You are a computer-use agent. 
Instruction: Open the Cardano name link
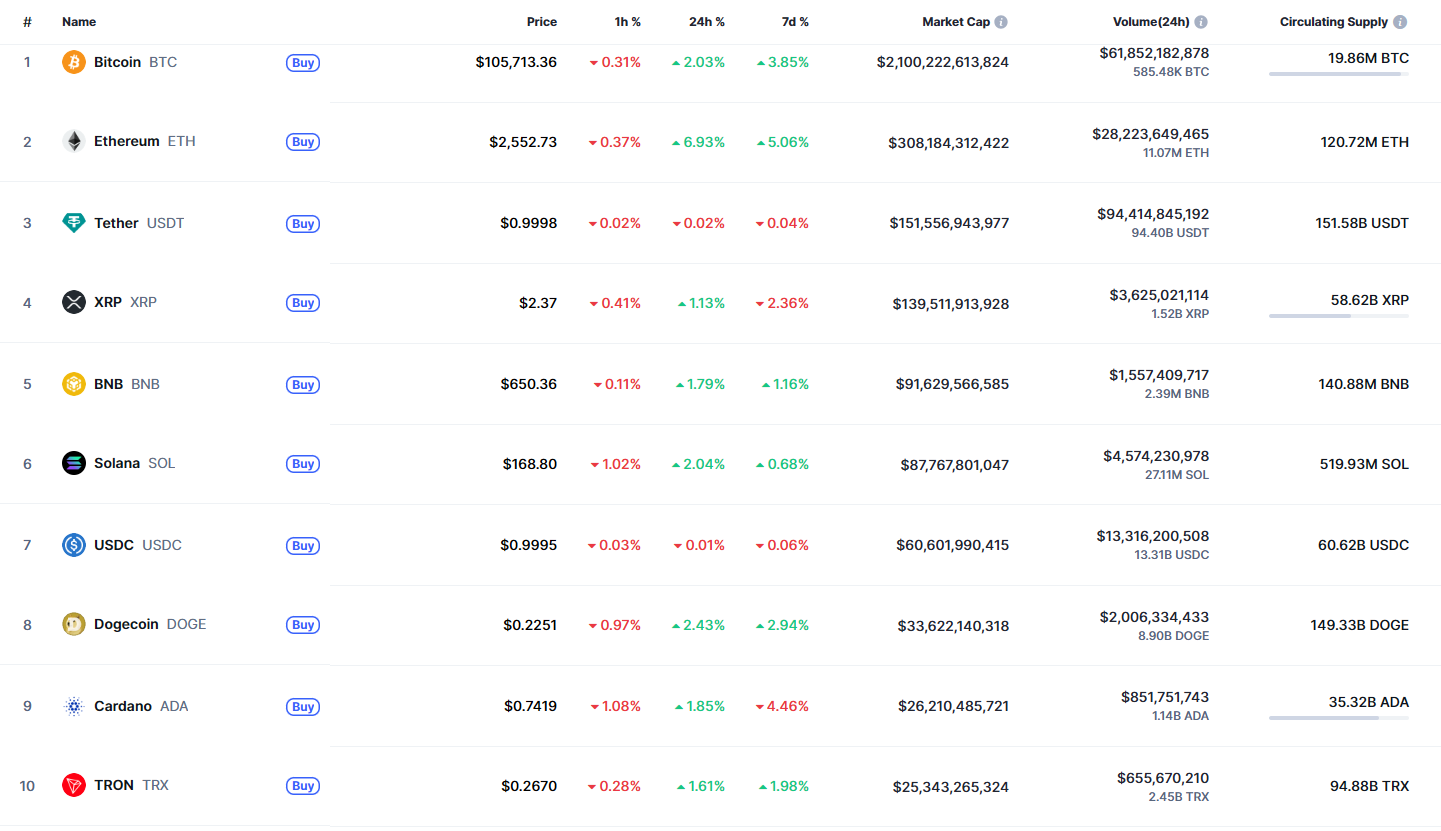[x=123, y=706]
